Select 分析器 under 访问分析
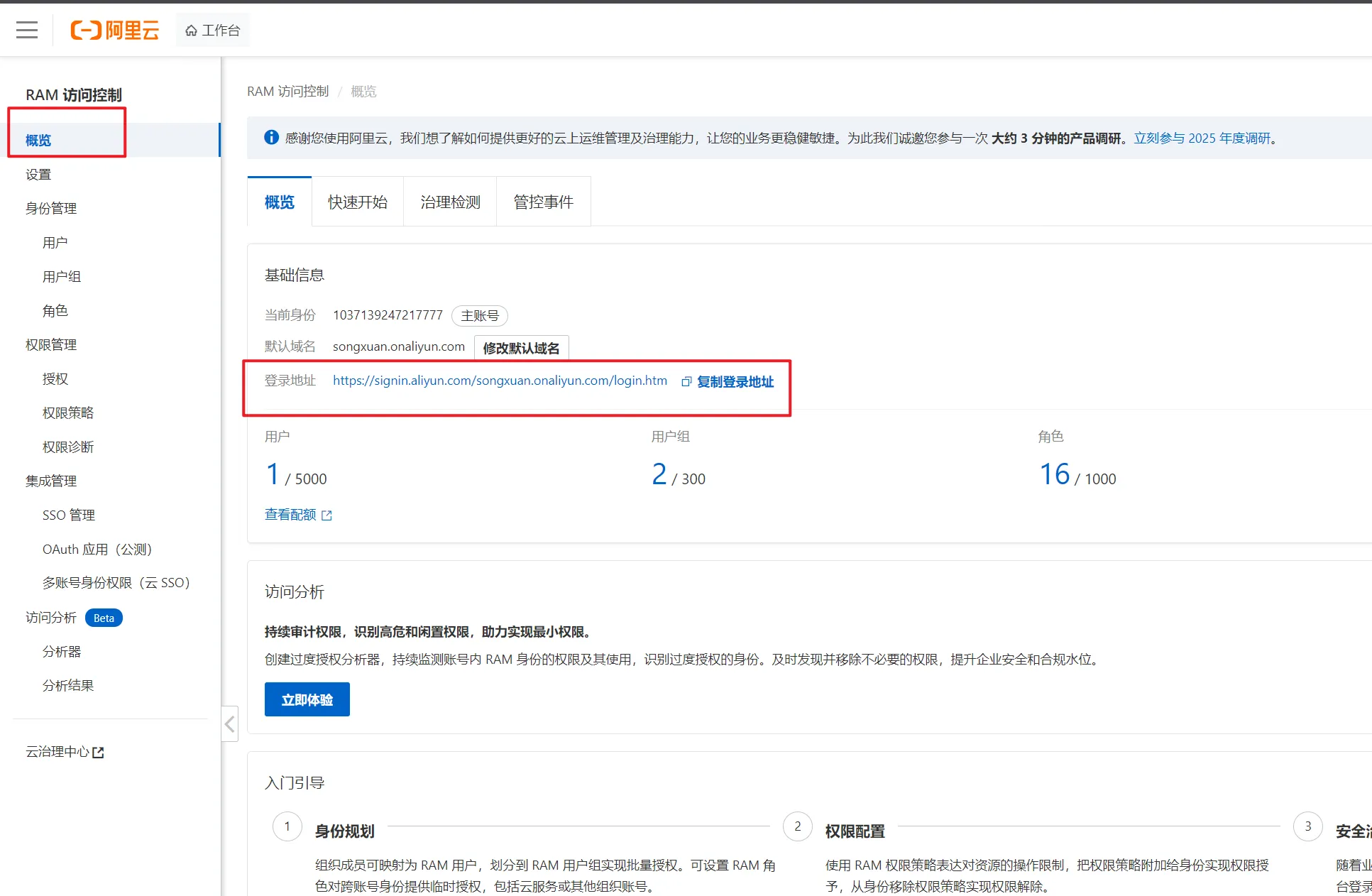This screenshot has height=896, width=1372. pos(61,652)
